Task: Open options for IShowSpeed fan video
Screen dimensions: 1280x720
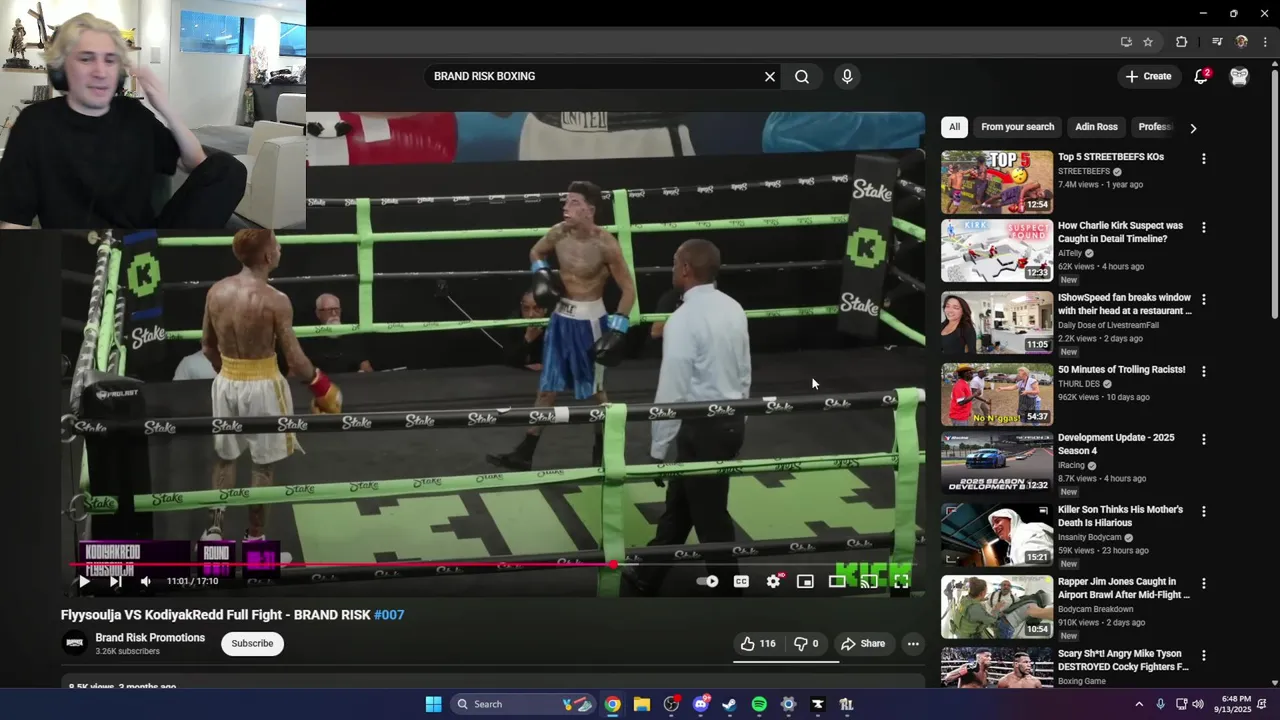Action: pyautogui.click(x=1204, y=299)
